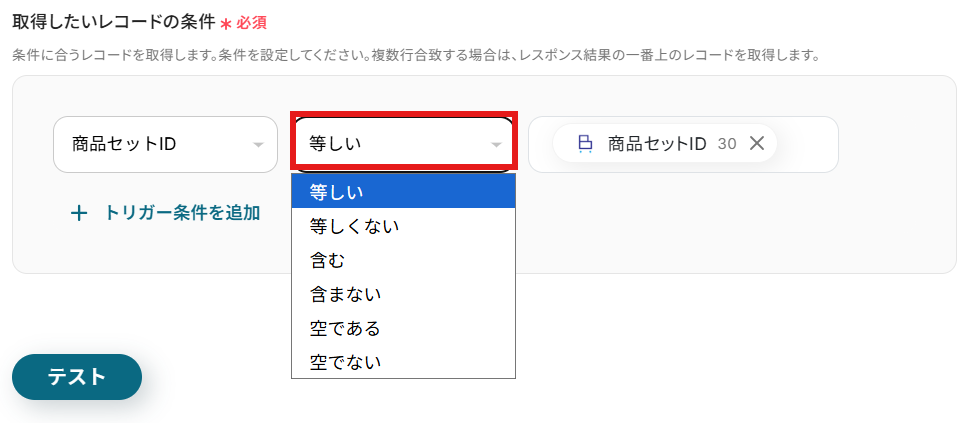This screenshot has width=972, height=423.
Task: Click arrow icon on left 商品セットID field
Action: point(258,145)
